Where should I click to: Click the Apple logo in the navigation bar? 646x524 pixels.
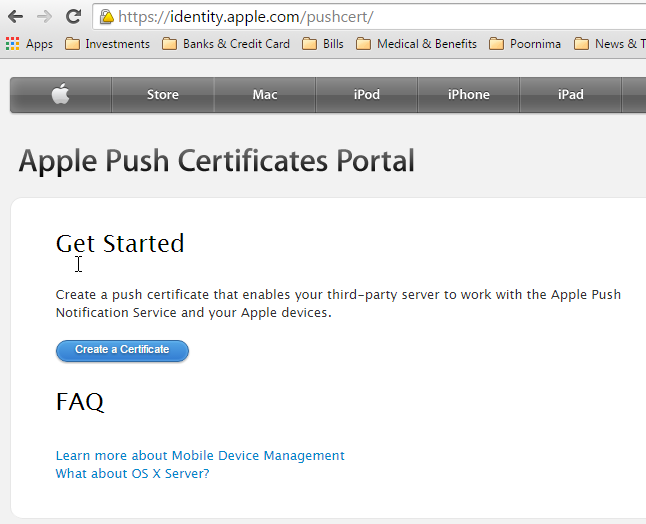(61, 94)
